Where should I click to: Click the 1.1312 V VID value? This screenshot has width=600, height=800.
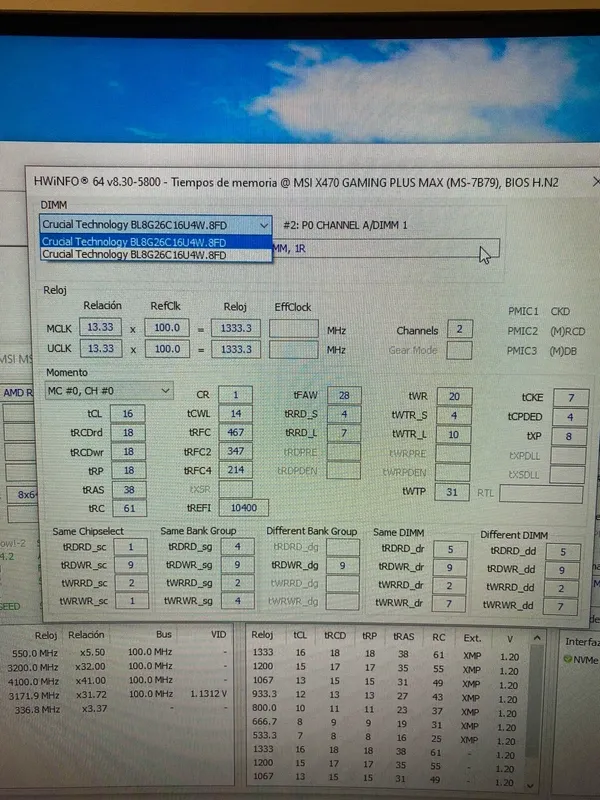(x=208, y=694)
